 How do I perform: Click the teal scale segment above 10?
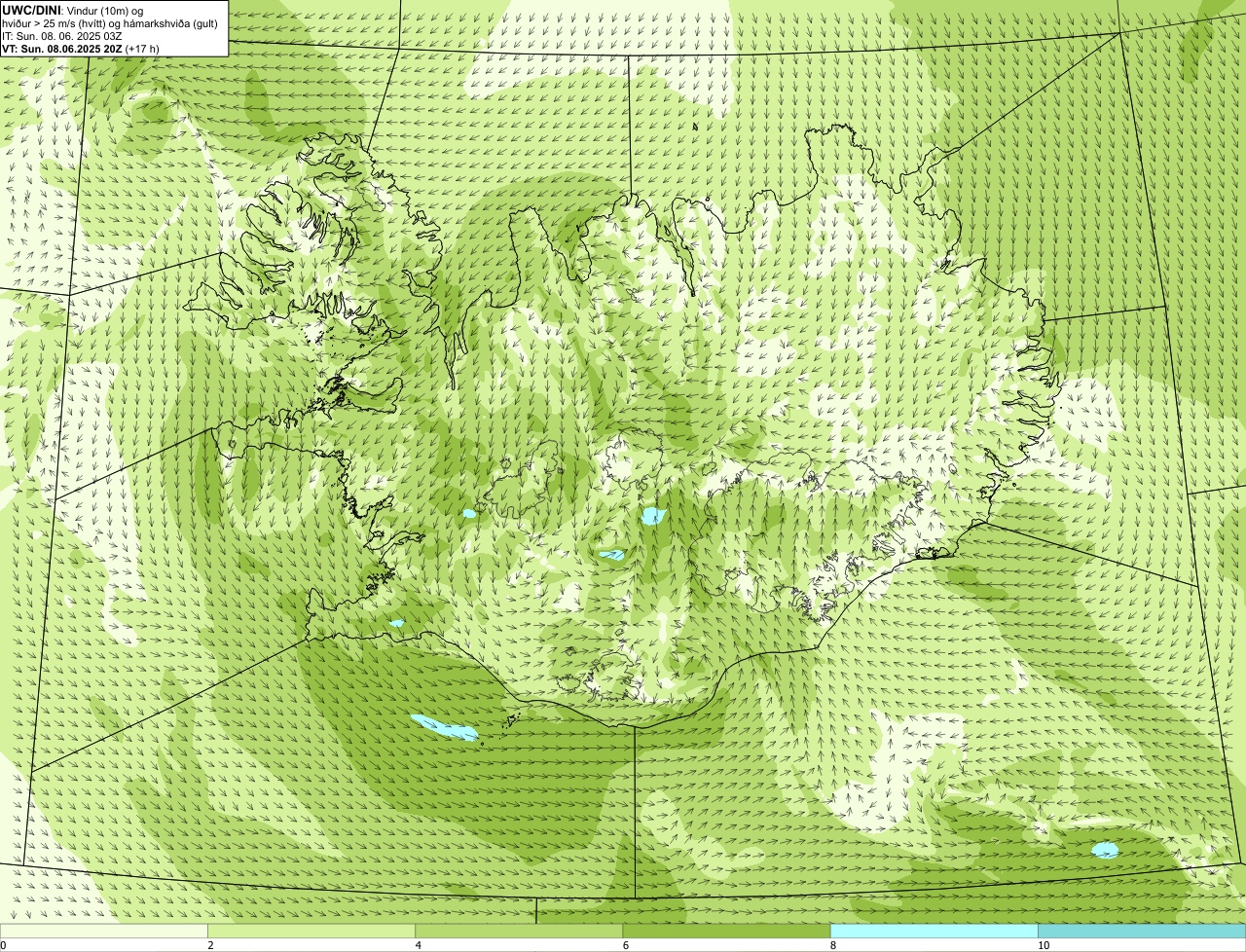coord(1142,932)
